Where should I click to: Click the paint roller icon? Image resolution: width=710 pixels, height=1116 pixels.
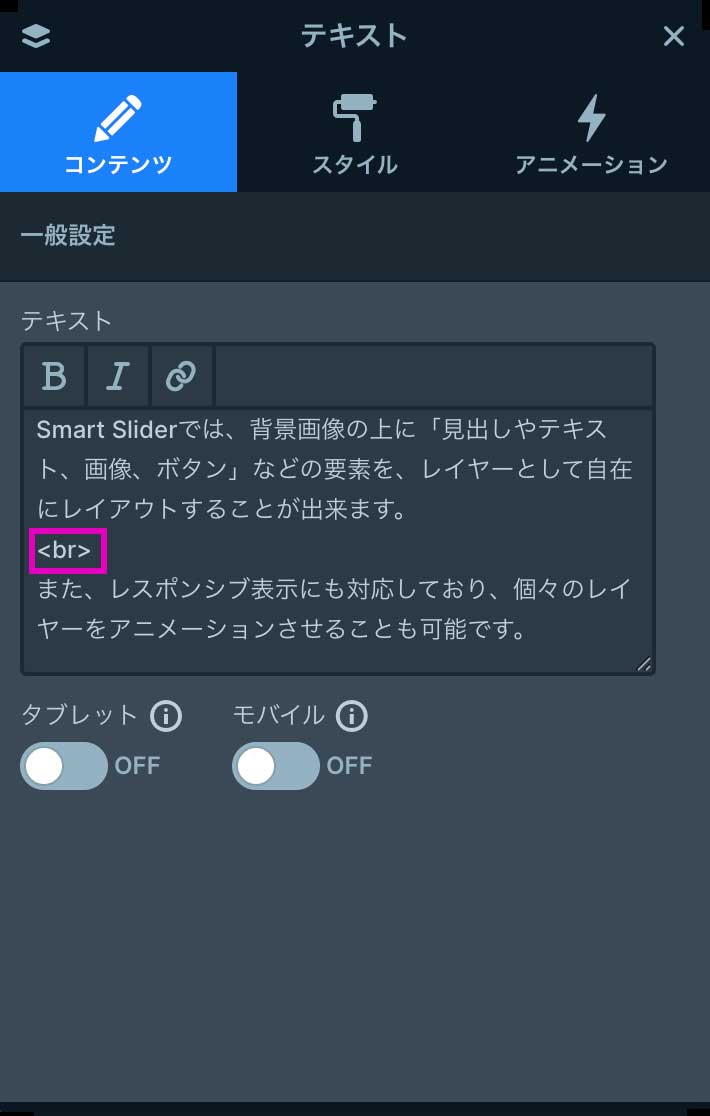tap(354, 117)
